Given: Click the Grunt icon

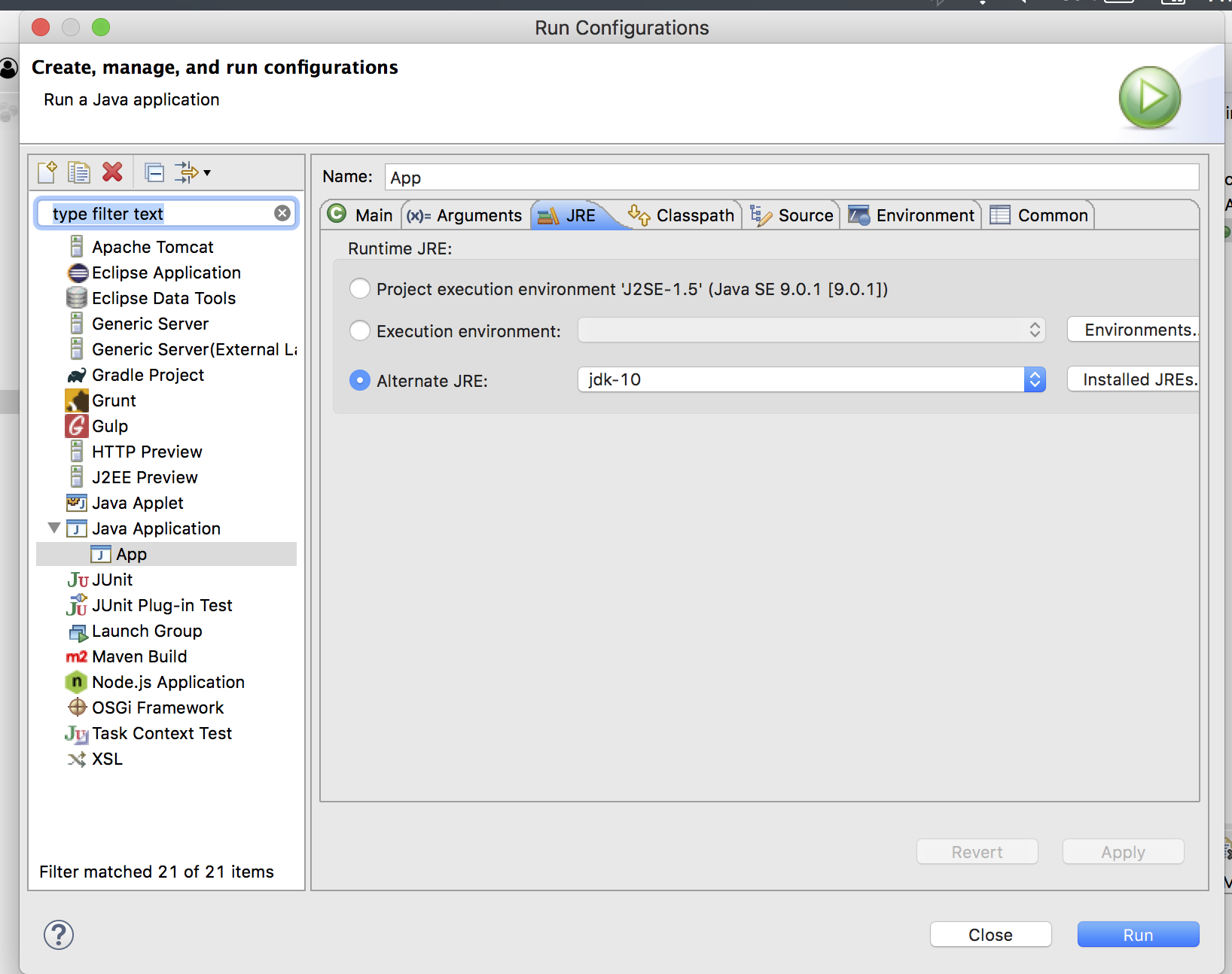Looking at the screenshot, I should [77, 400].
